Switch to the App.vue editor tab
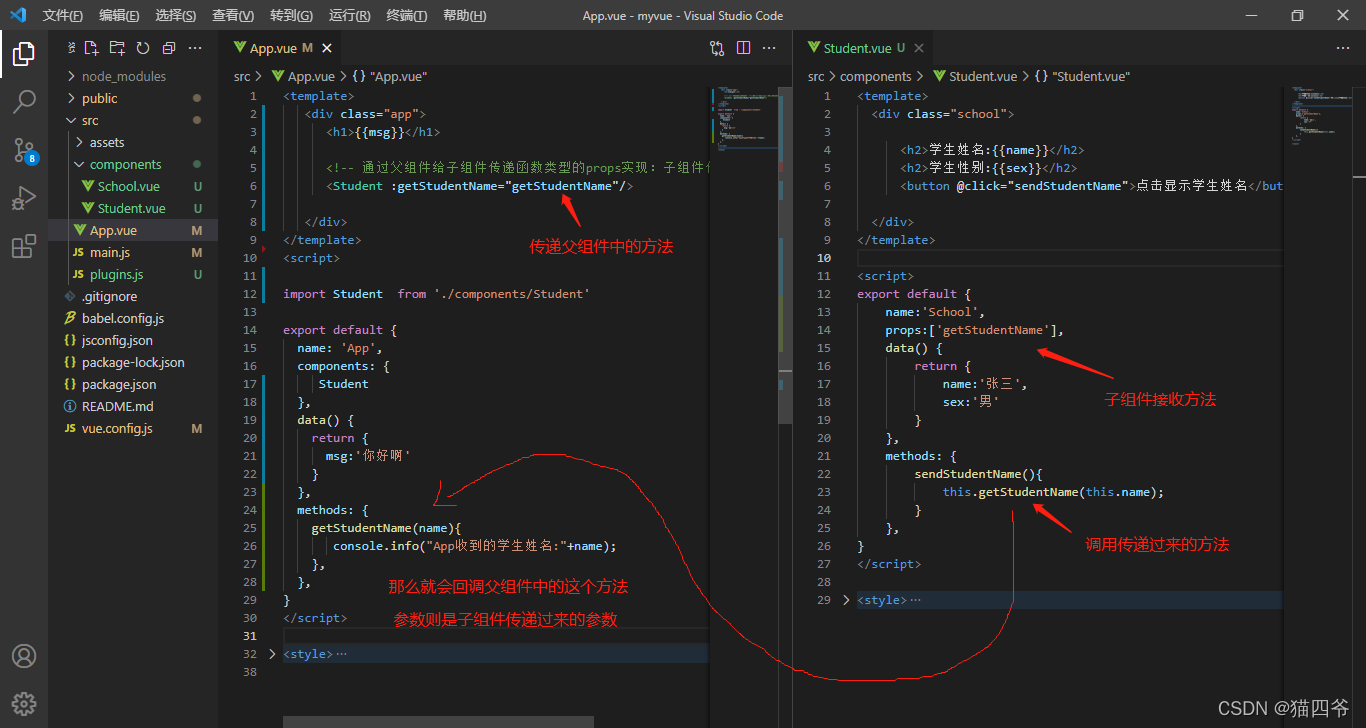This screenshot has width=1366, height=728. click(281, 48)
